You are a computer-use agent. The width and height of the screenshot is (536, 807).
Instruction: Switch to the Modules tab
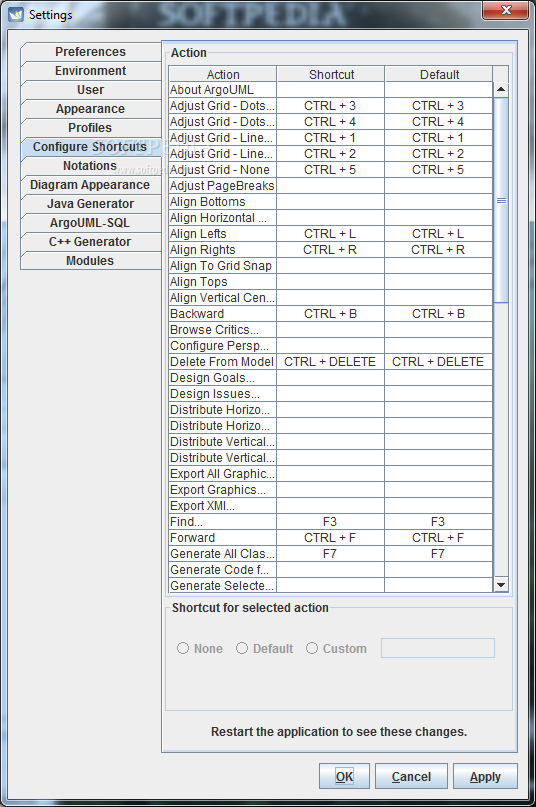pyautogui.click(x=91, y=261)
